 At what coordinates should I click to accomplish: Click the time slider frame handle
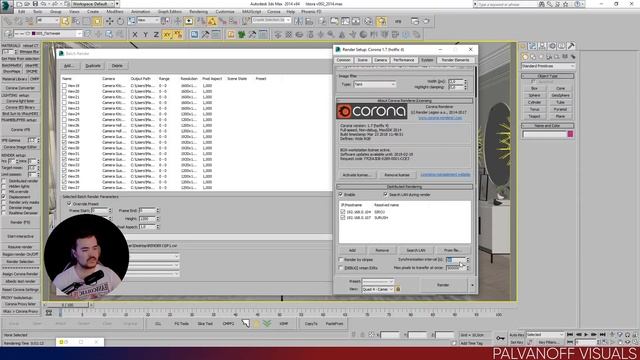click(67, 305)
